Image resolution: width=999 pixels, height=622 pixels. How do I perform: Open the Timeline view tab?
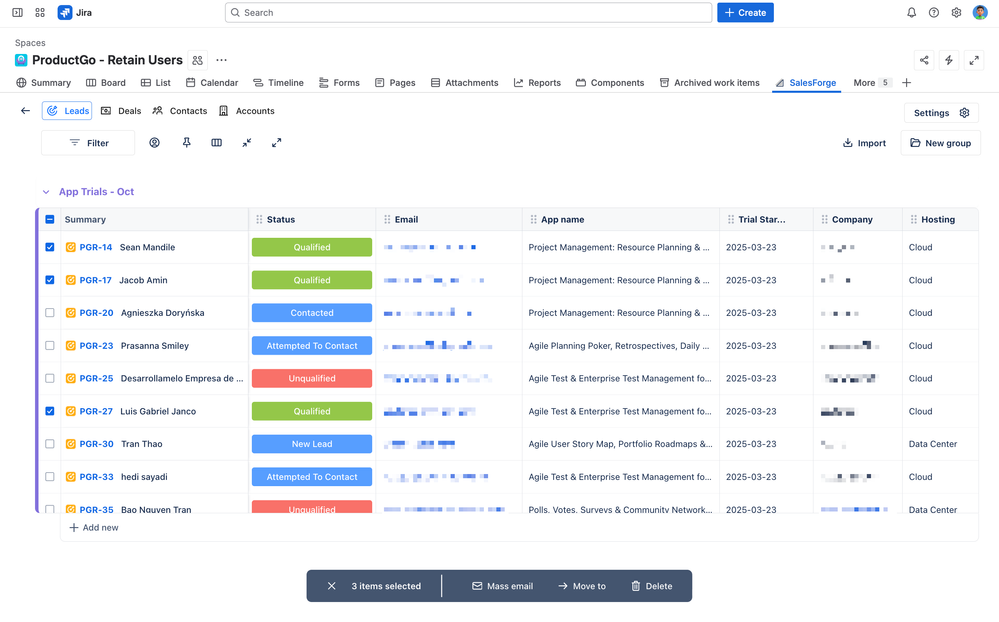click(278, 83)
